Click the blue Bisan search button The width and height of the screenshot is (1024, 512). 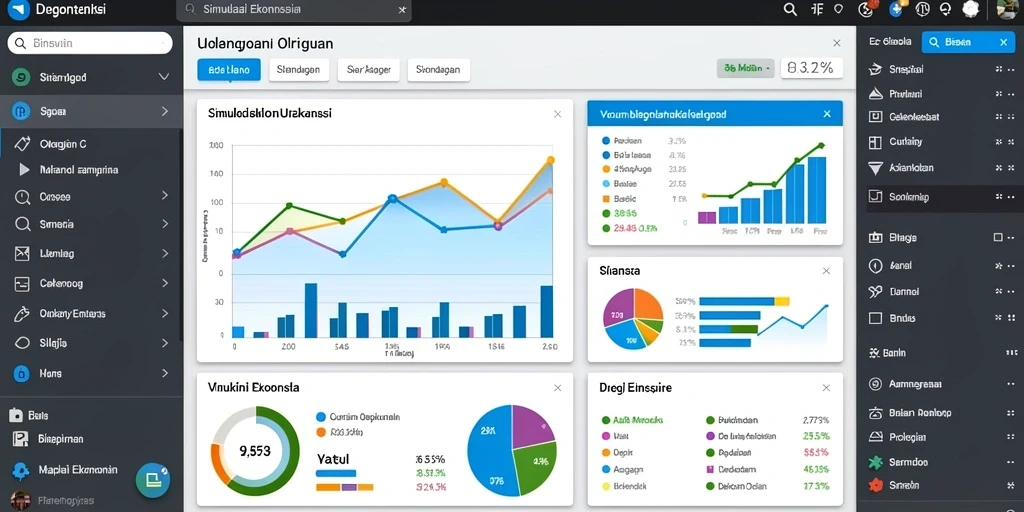click(968, 42)
